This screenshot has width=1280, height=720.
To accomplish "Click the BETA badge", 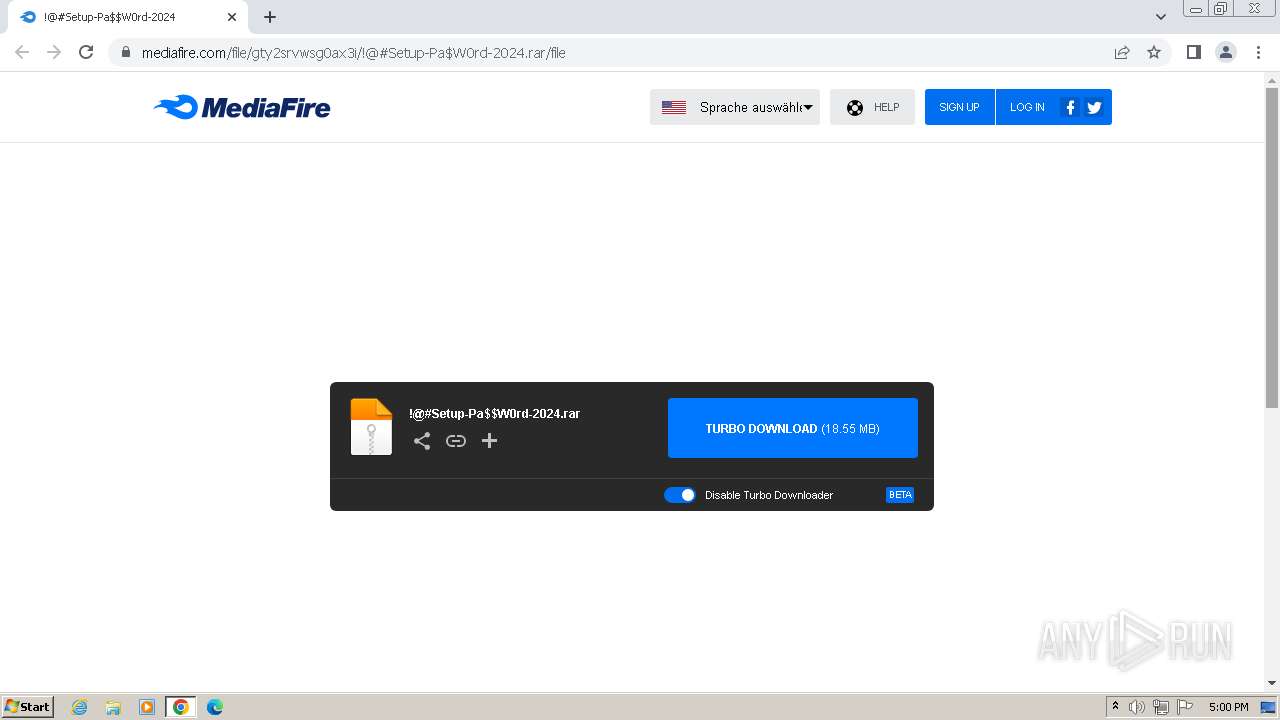I will pos(900,495).
